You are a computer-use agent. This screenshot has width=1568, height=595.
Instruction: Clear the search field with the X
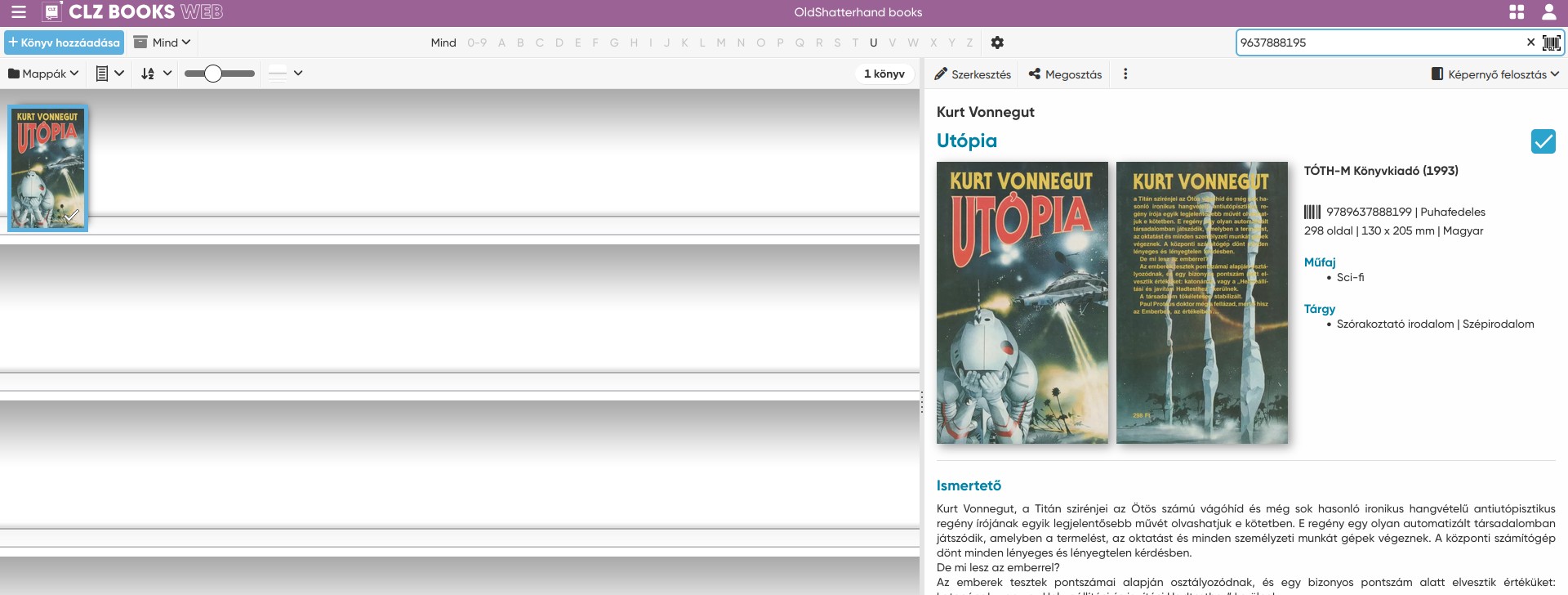1530,42
